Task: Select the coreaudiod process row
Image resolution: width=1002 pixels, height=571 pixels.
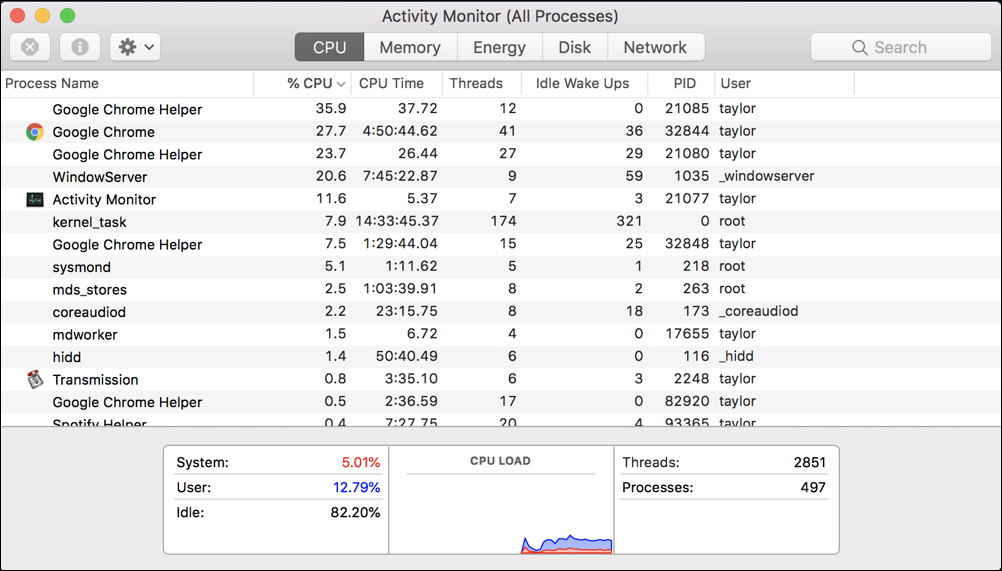Action: click(x=501, y=312)
